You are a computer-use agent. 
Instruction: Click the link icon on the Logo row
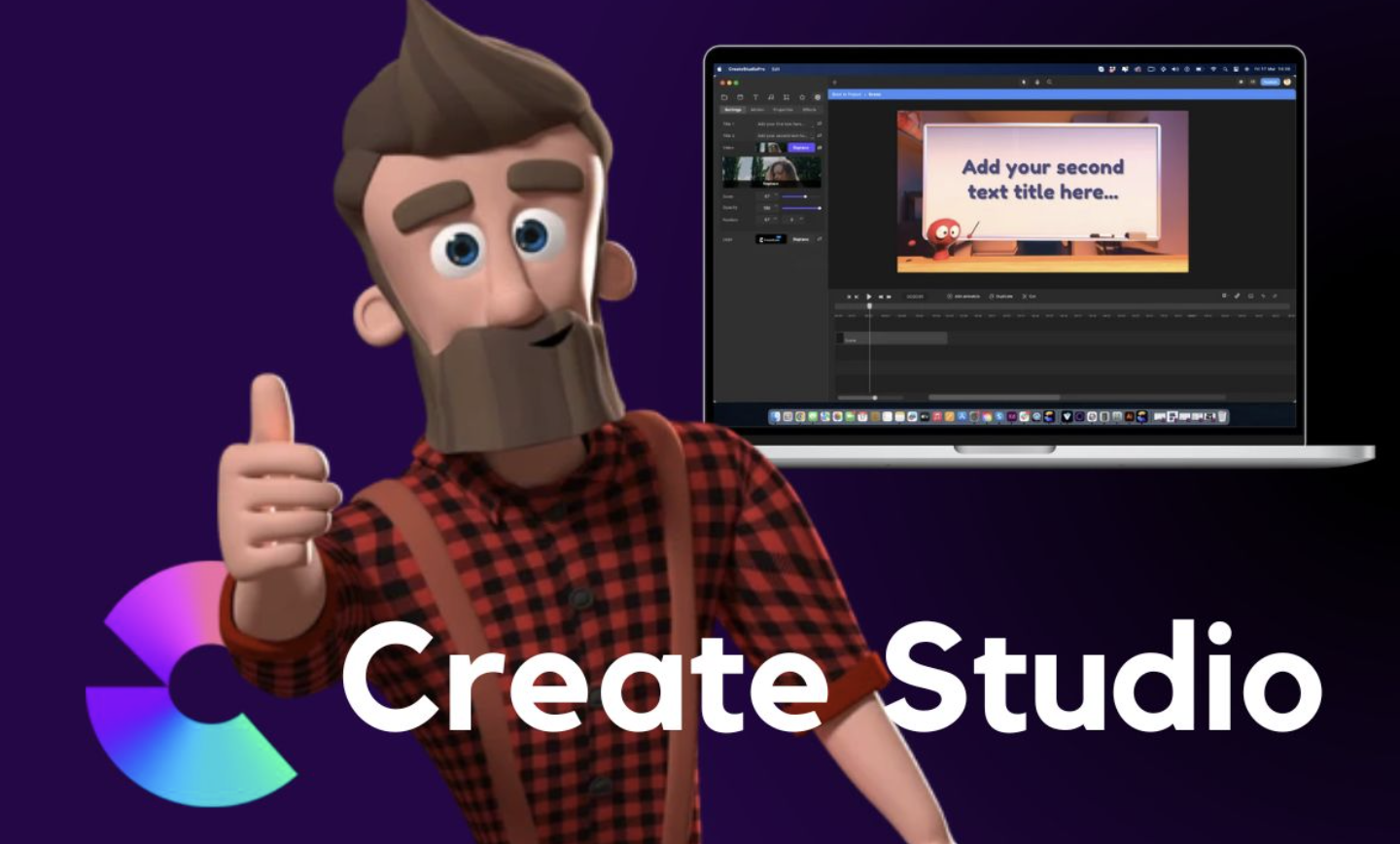pos(820,239)
